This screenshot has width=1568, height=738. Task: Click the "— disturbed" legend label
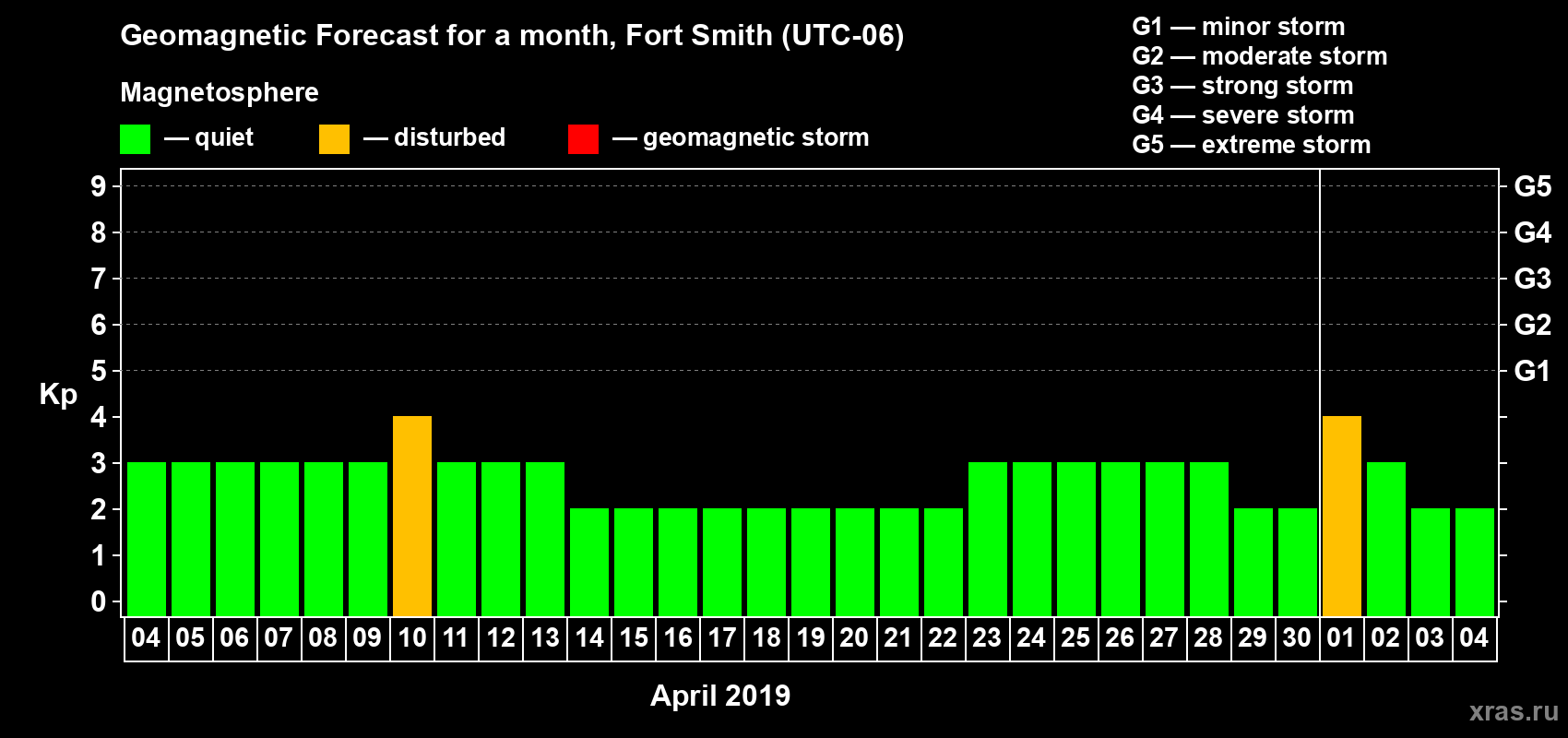pos(434,137)
